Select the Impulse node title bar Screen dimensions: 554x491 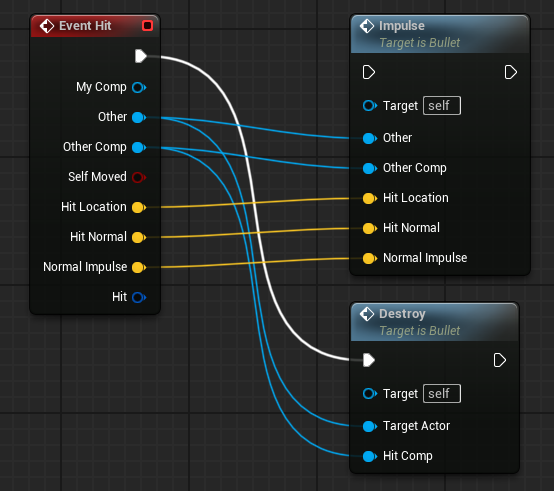point(440,34)
